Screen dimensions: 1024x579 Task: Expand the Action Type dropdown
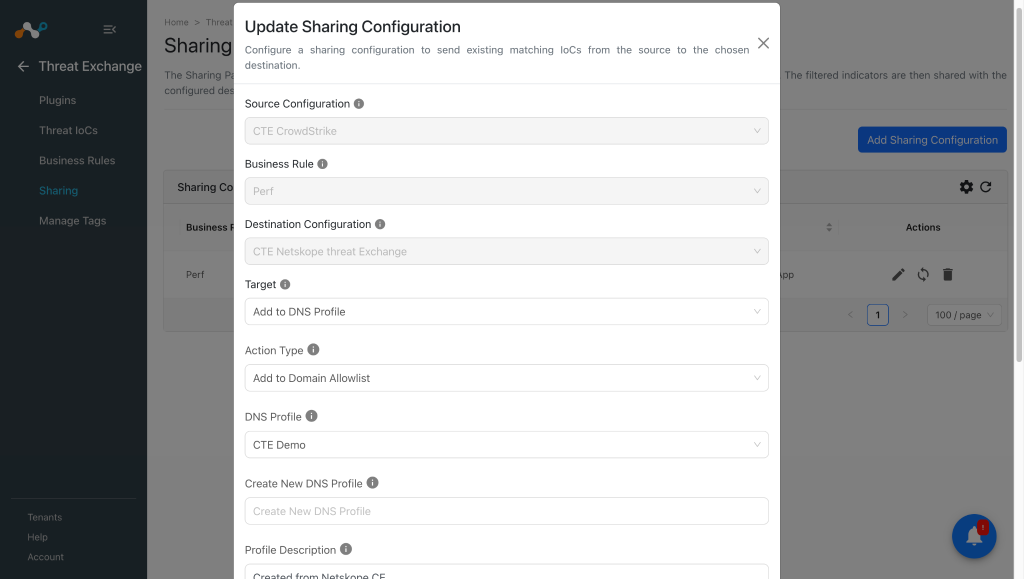pyautogui.click(x=506, y=378)
